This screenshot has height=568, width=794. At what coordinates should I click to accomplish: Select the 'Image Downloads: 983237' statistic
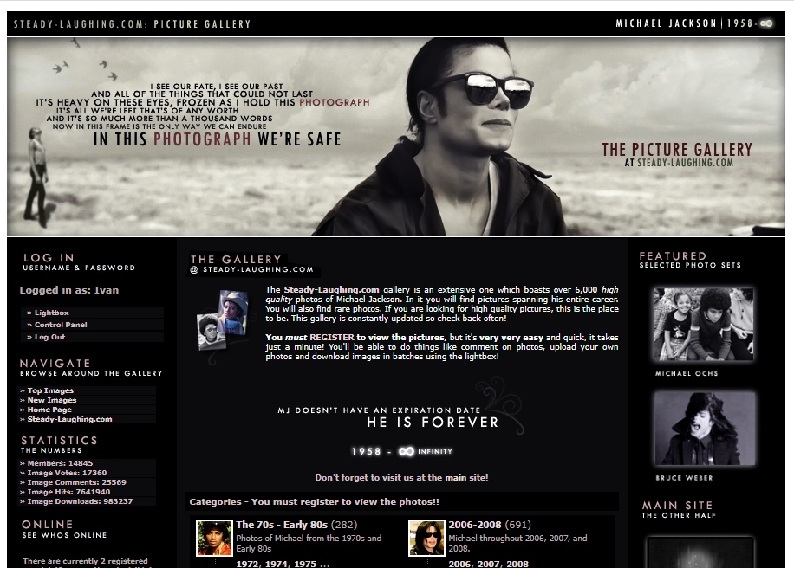(x=80, y=501)
